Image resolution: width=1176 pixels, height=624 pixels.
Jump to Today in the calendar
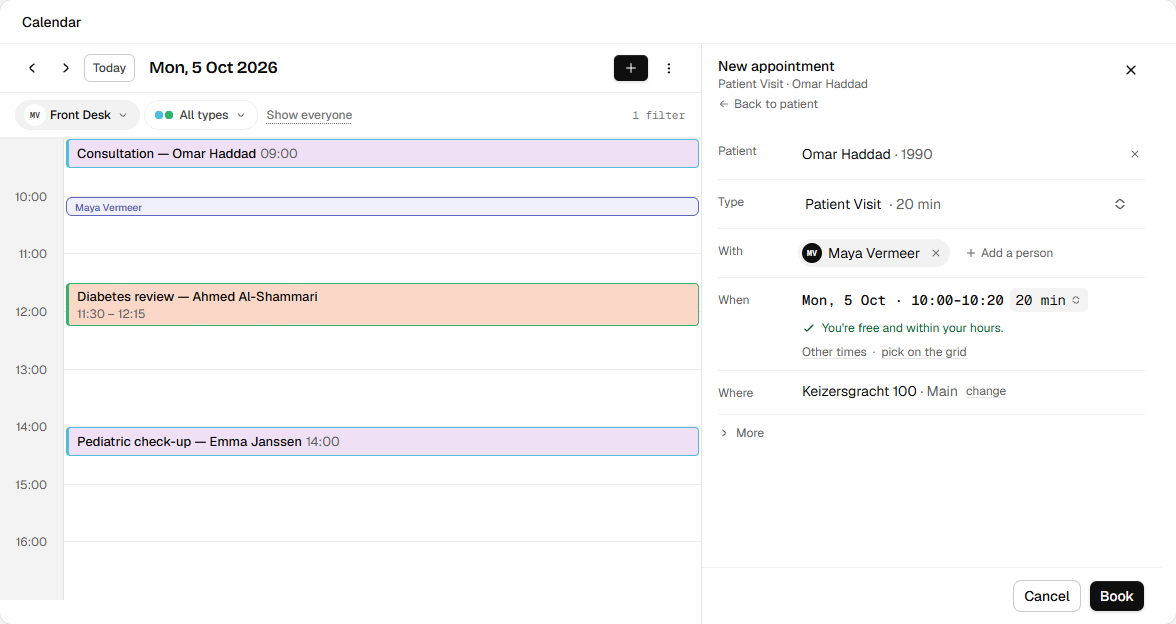pos(110,68)
